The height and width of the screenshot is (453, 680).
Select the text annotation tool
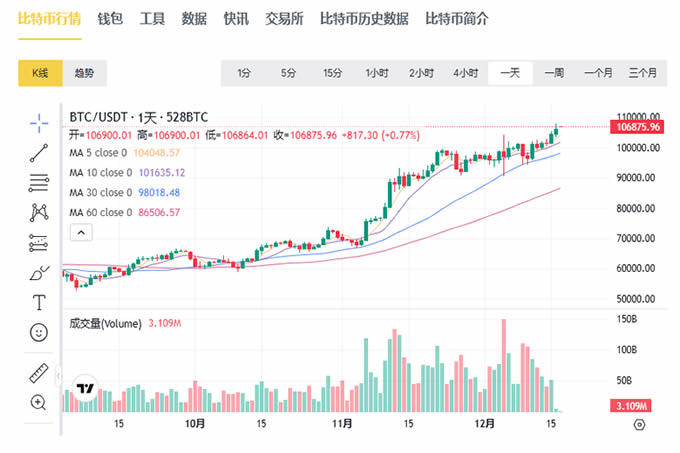39,302
